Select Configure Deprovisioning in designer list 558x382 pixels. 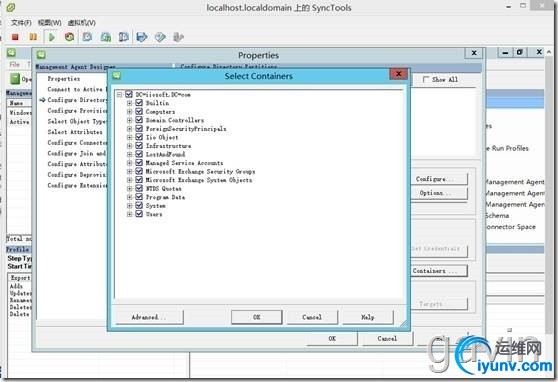coord(77,174)
